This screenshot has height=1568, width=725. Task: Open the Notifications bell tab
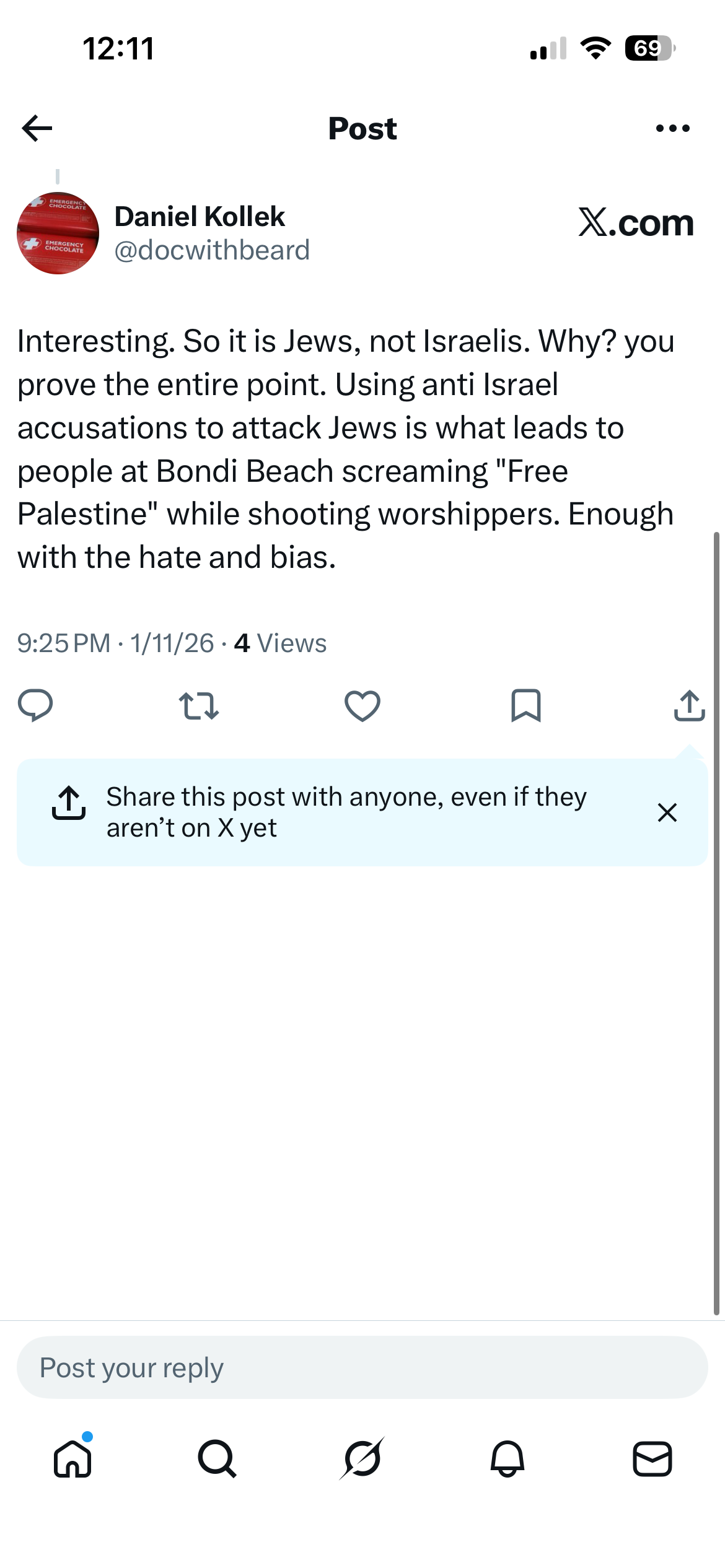(507, 1458)
